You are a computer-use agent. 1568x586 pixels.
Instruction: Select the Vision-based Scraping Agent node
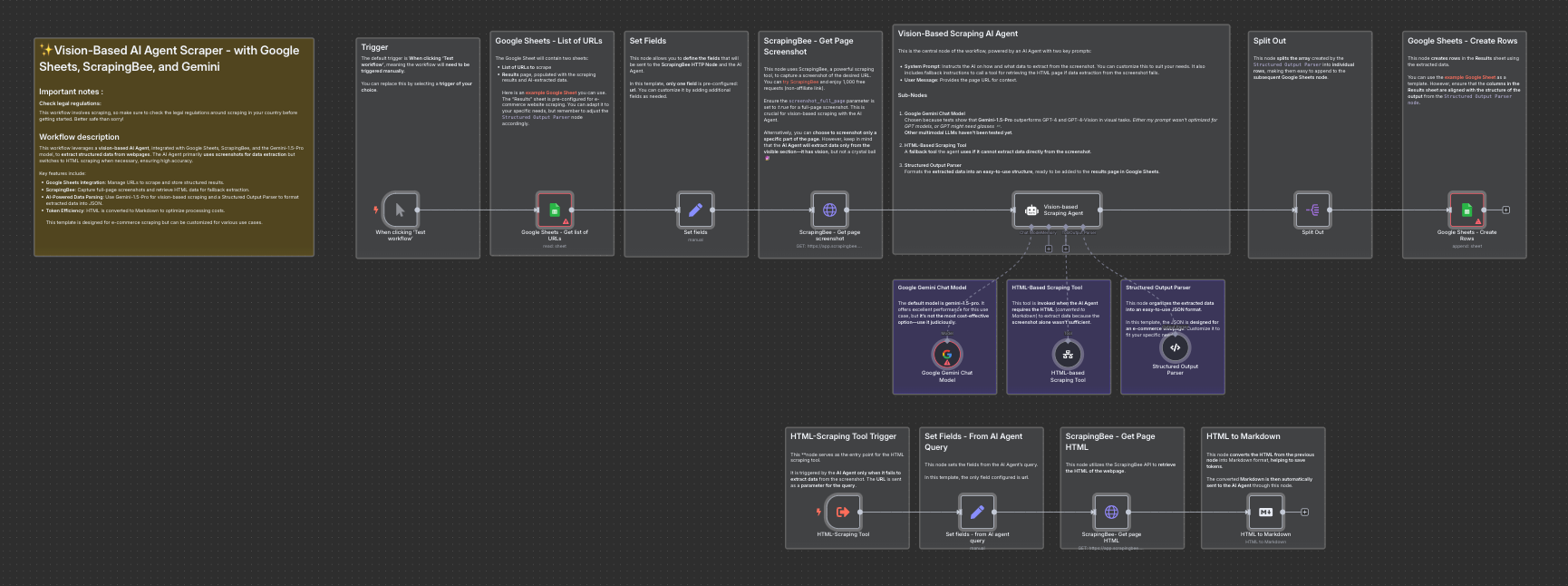[1057, 210]
